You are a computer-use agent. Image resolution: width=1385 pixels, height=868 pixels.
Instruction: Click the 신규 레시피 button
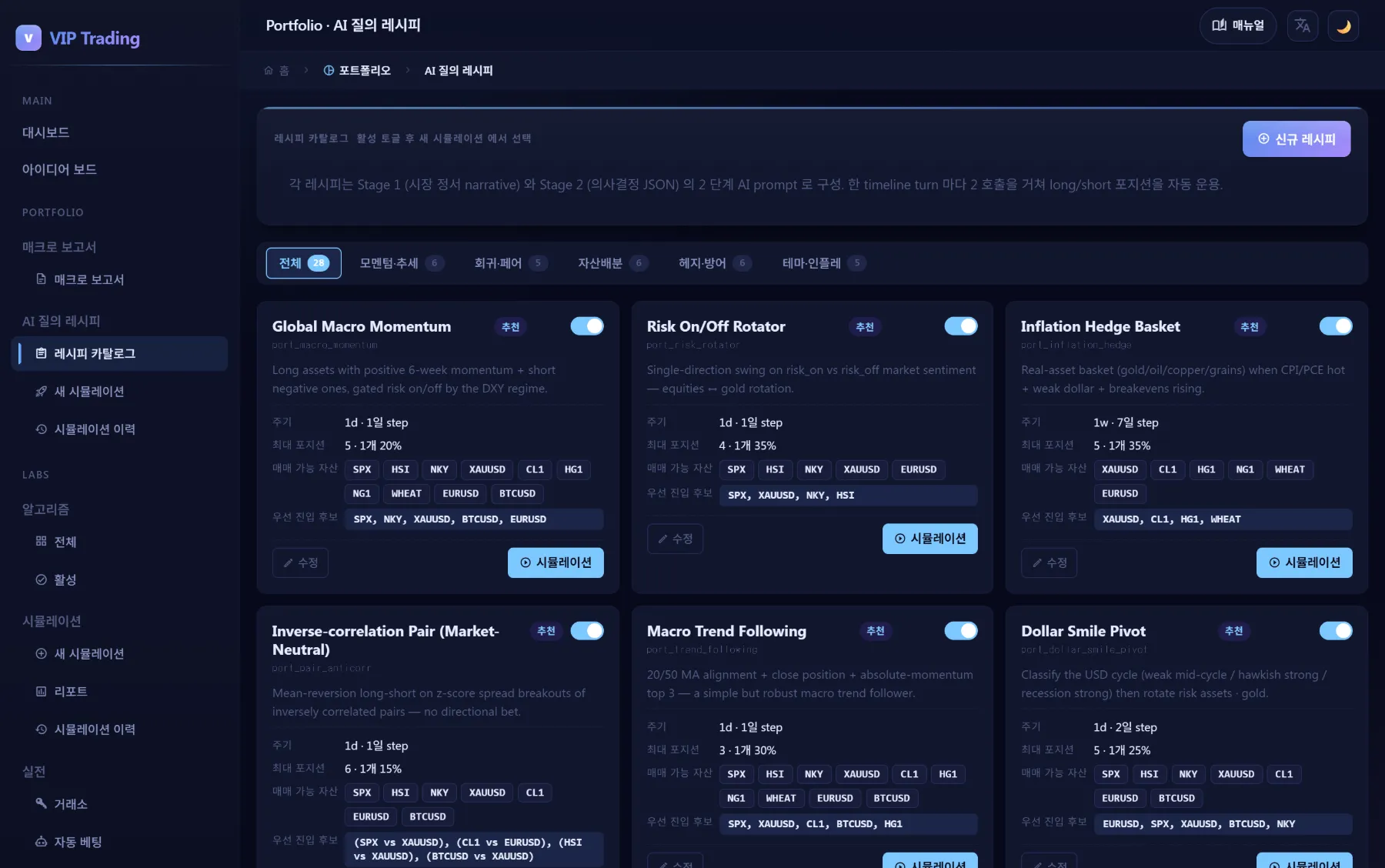[x=1297, y=139]
